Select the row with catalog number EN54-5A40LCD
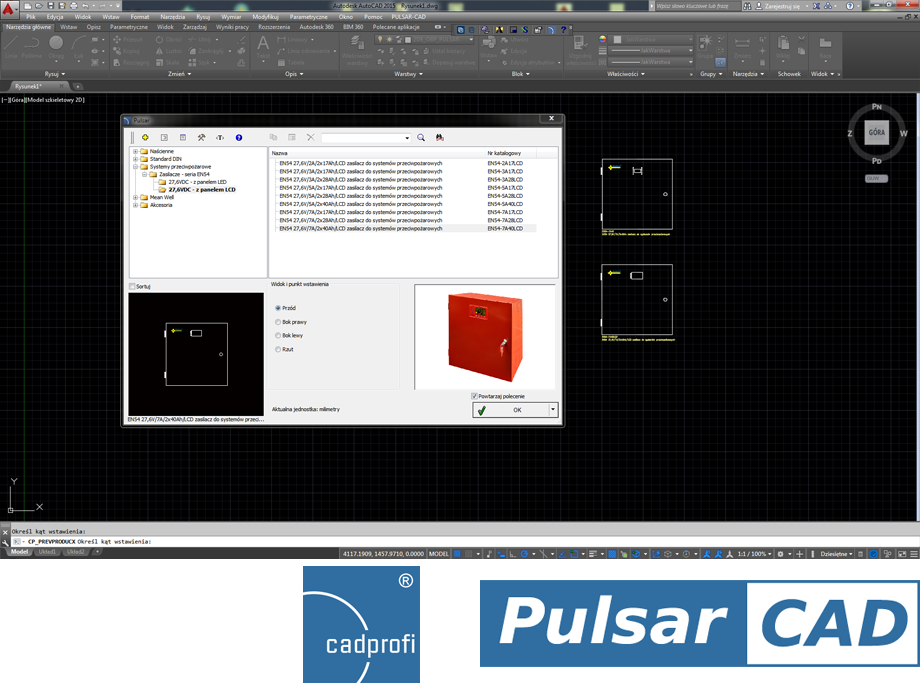 click(x=405, y=204)
